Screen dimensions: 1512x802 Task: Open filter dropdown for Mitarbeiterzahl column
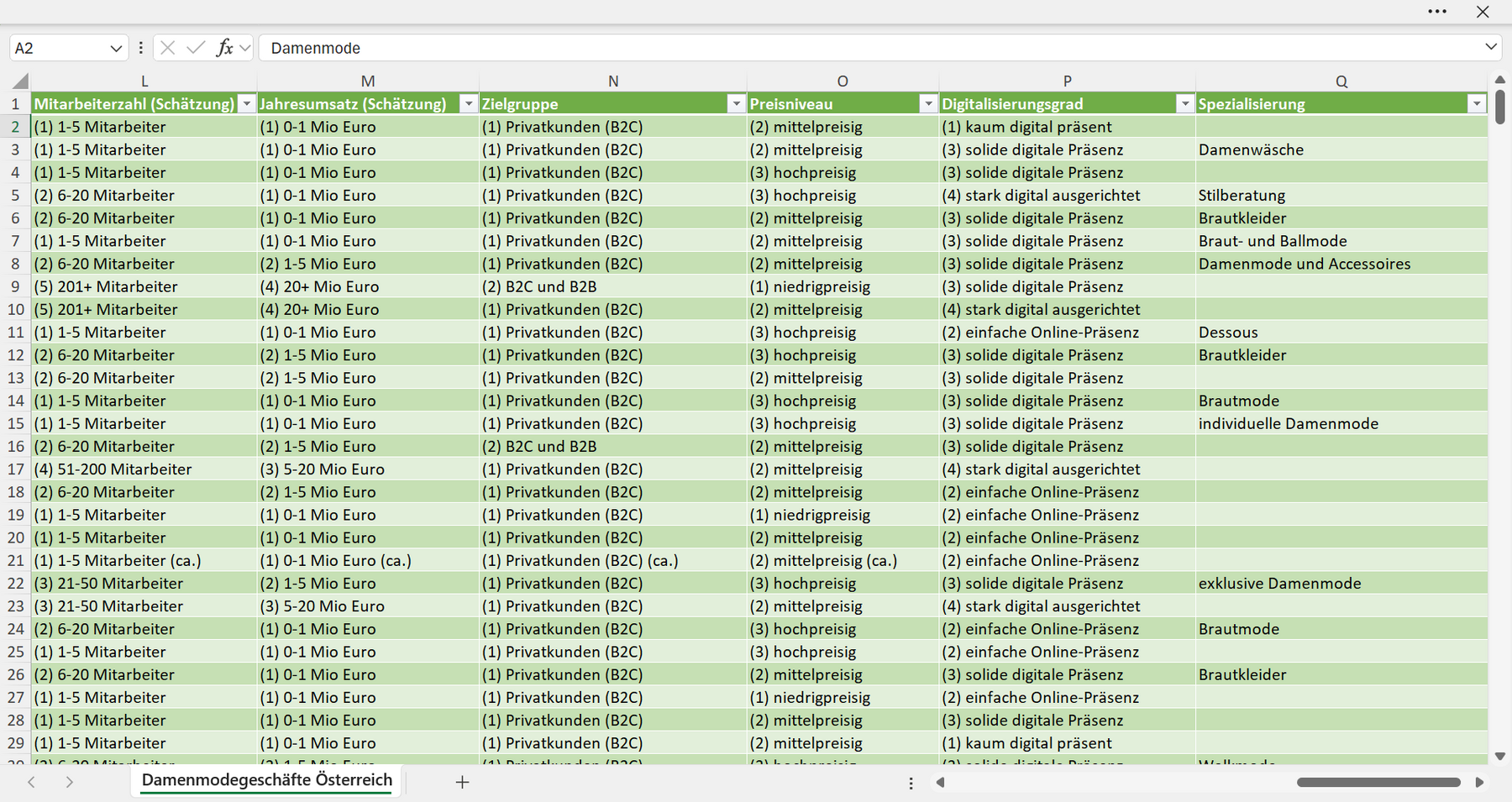tap(247, 104)
